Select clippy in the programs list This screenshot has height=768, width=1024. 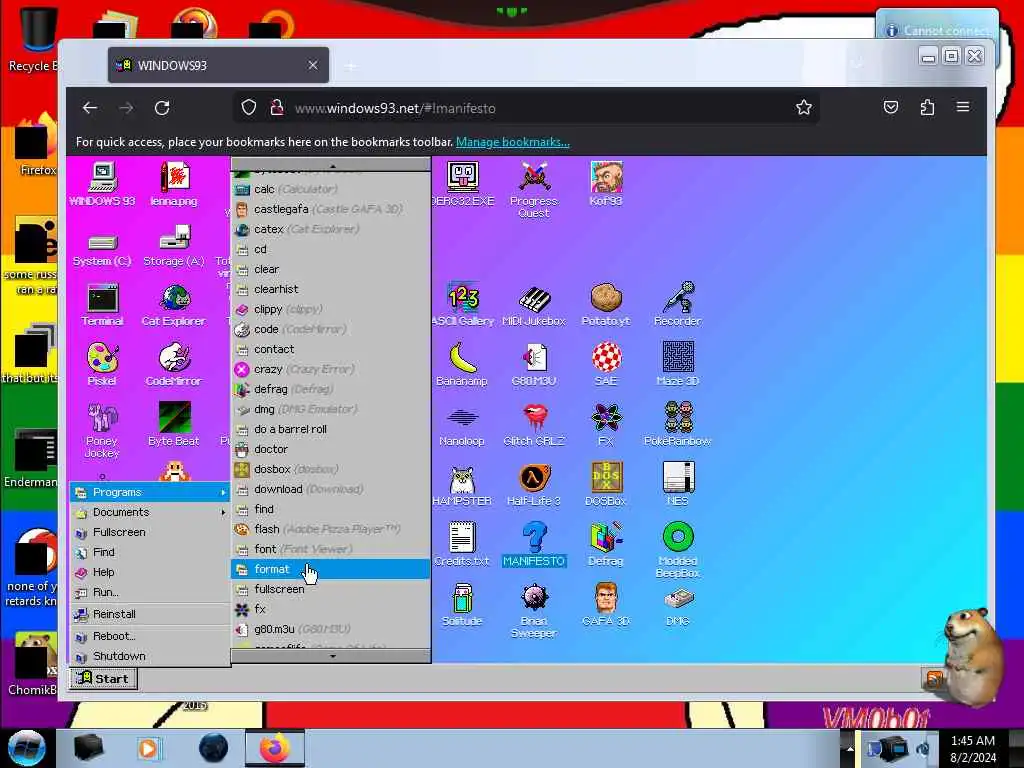click(330, 309)
